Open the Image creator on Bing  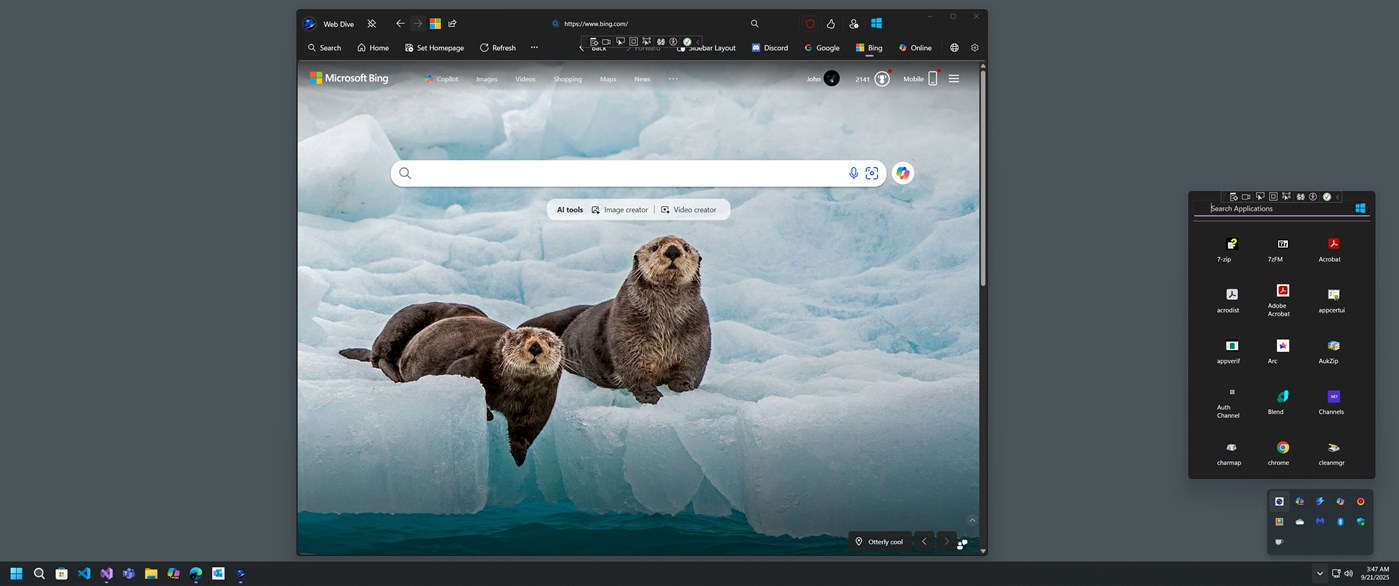[619, 209]
